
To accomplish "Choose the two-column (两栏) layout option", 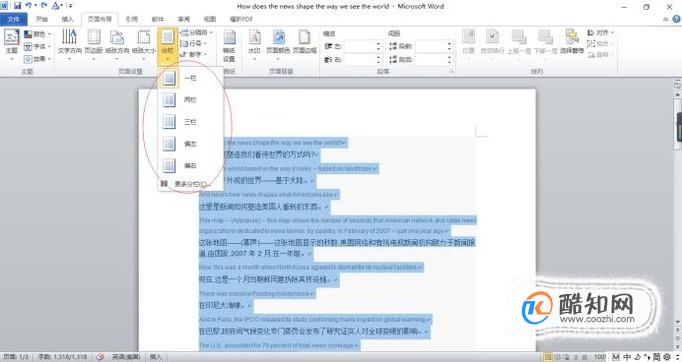I will (190, 100).
